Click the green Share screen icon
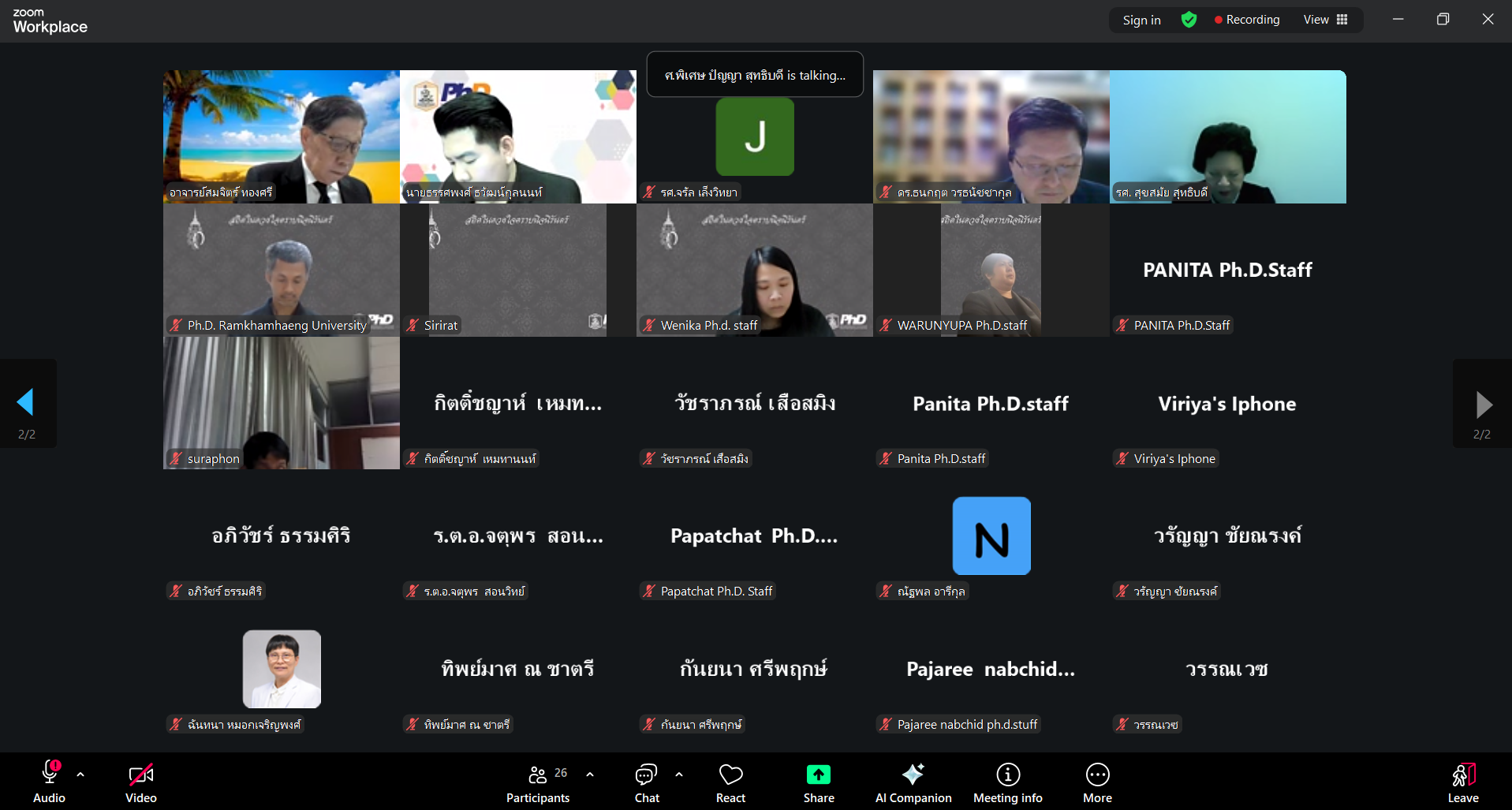This screenshot has height=810, width=1512. point(818,775)
